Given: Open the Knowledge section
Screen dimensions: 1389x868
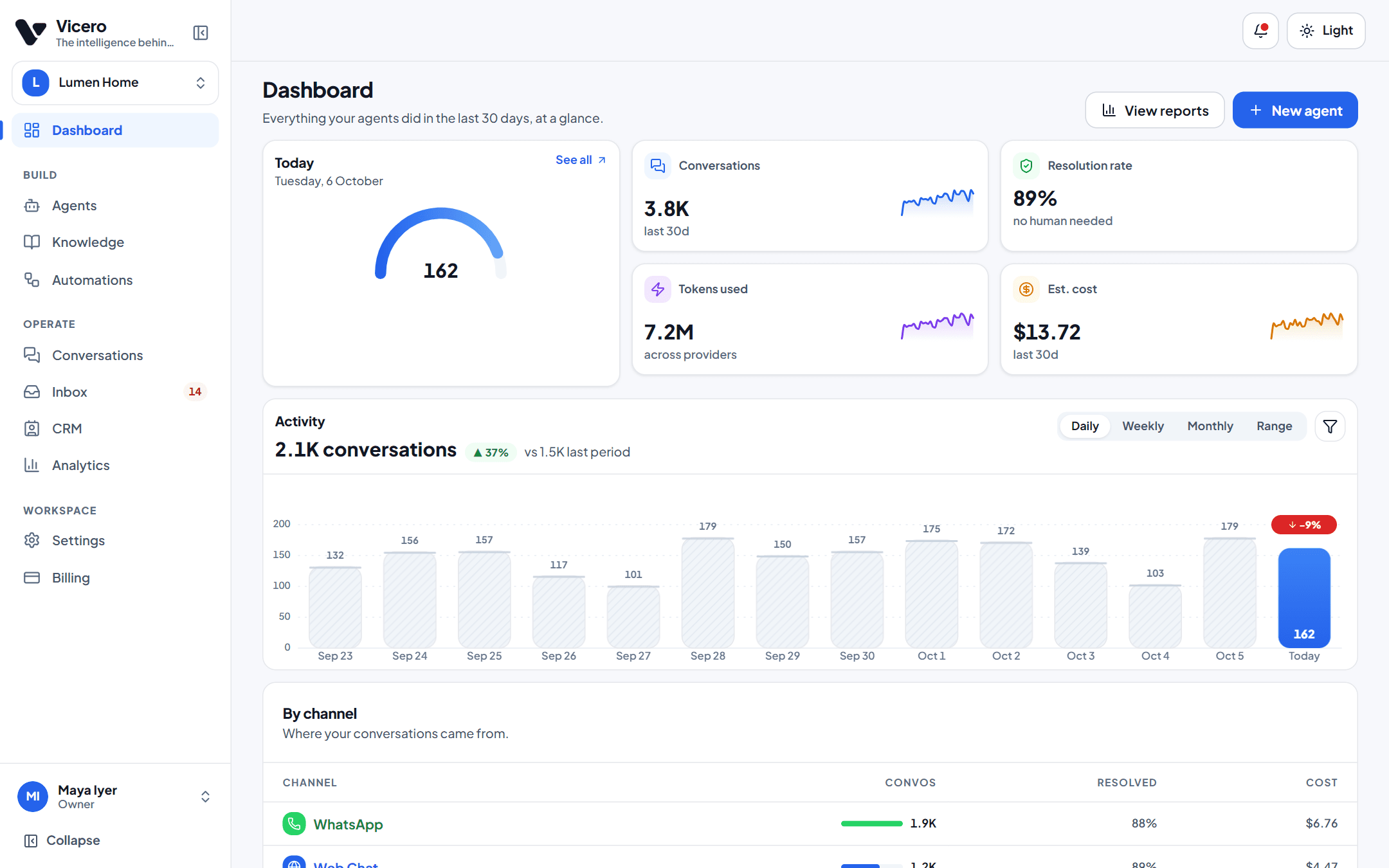Looking at the screenshot, I should click(x=115, y=242).
